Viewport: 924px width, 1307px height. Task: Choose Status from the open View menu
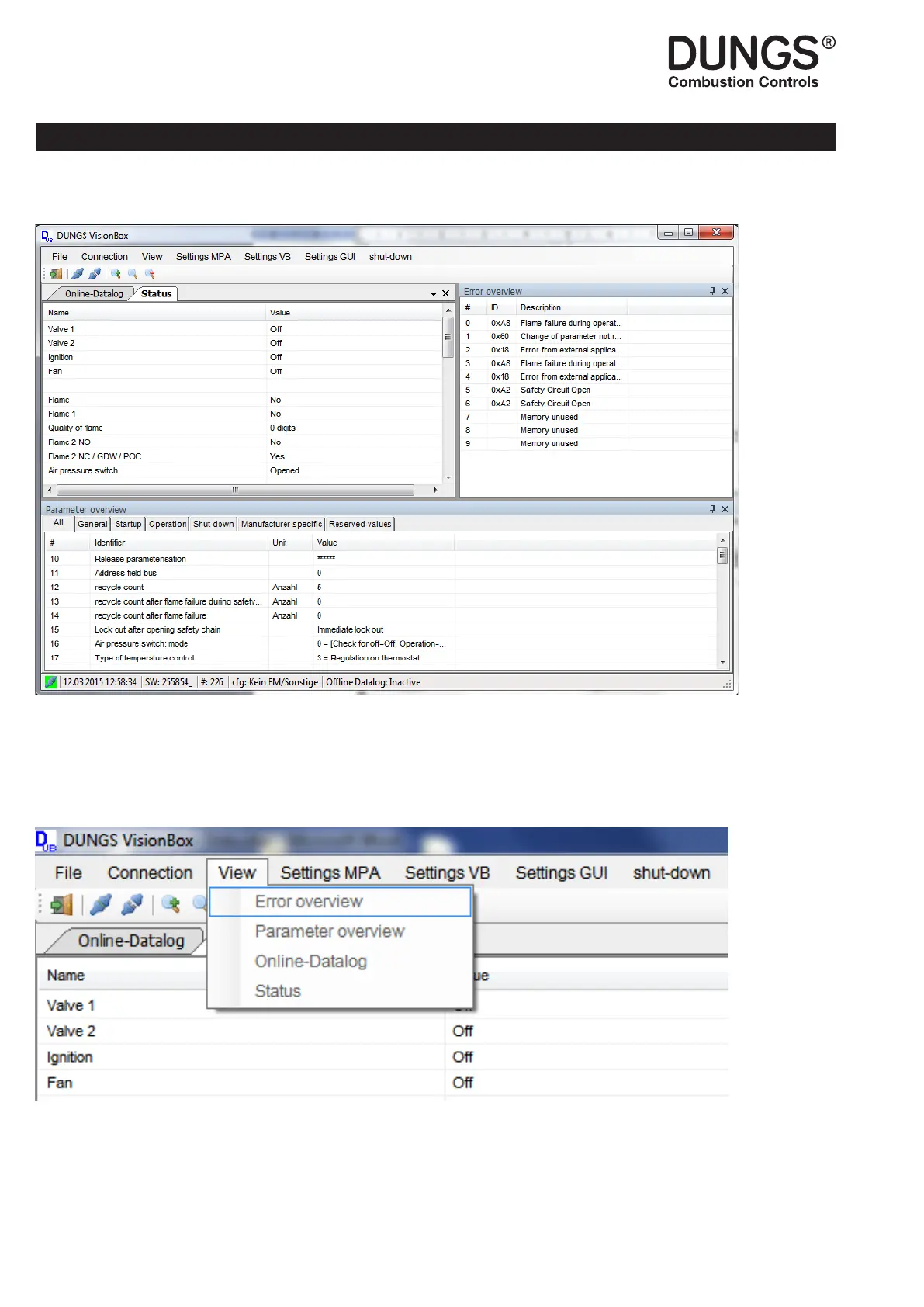[x=340, y=991]
